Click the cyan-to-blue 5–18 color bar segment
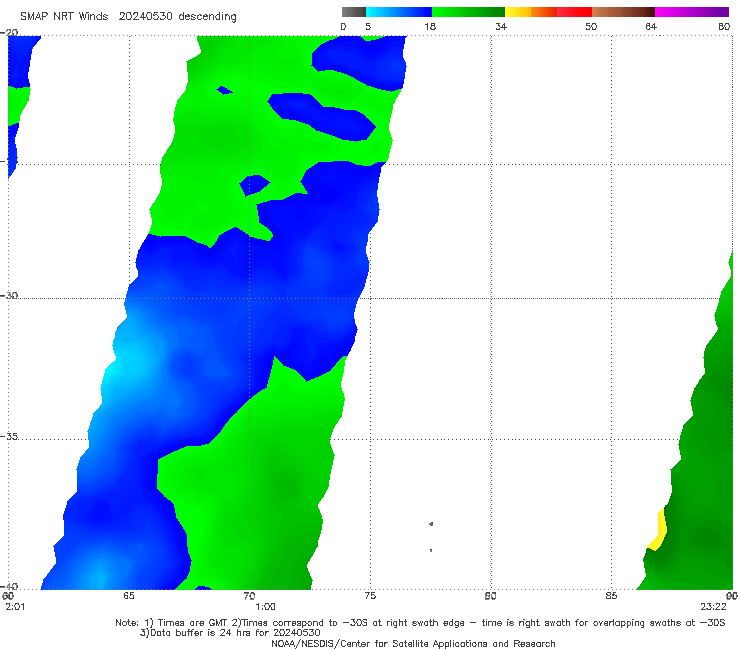740x650 pixels. click(x=399, y=12)
